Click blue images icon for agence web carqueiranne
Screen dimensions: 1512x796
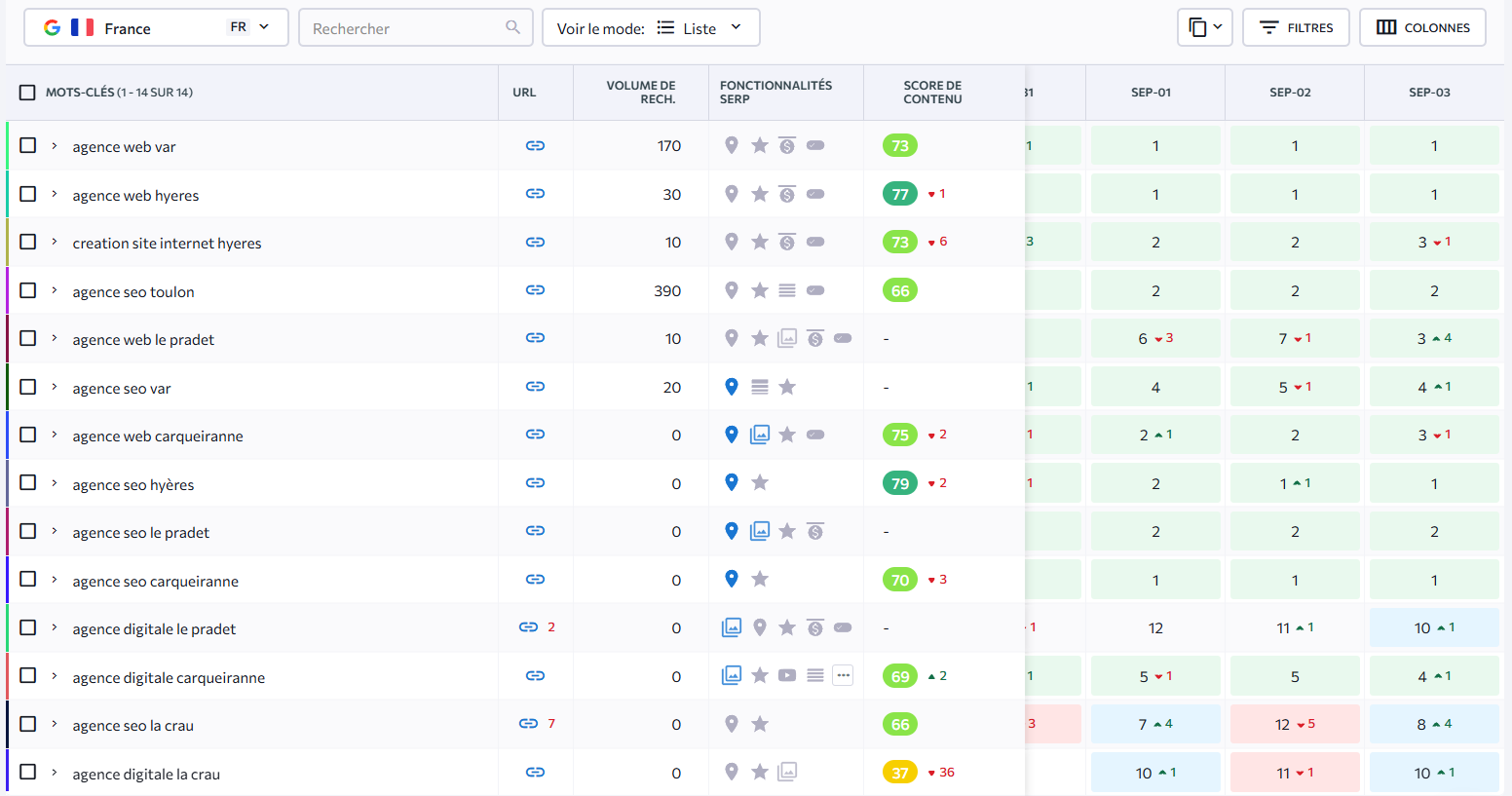tap(760, 435)
